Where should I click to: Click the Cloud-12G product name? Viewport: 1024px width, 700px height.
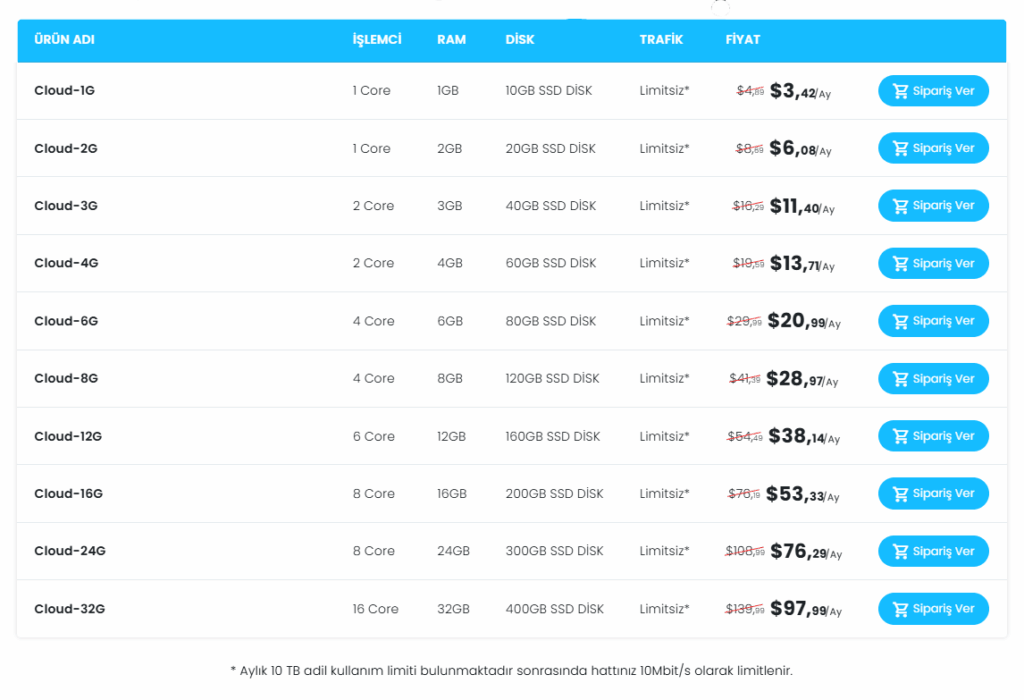click(68, 436)
